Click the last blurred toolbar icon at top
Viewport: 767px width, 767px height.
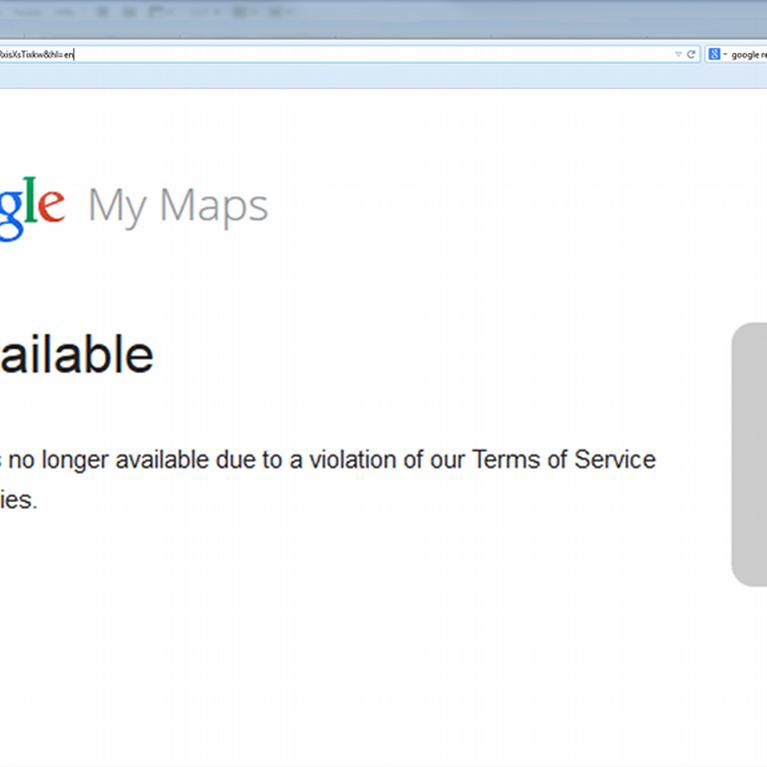coord(279,12)
